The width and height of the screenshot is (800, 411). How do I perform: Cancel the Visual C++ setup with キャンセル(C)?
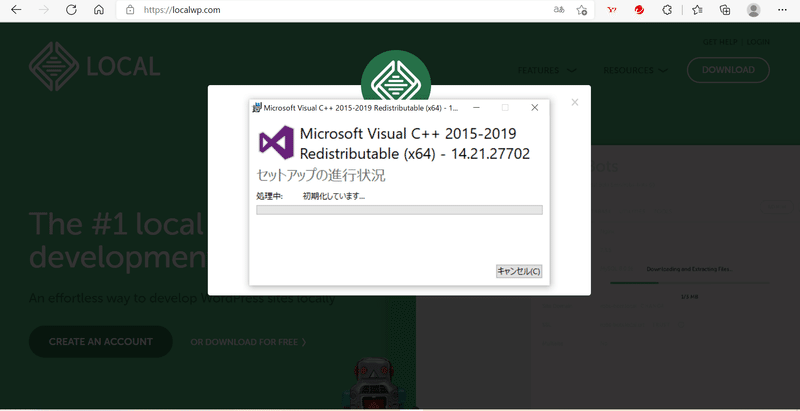pyautogui.click(x=519, y=271)
